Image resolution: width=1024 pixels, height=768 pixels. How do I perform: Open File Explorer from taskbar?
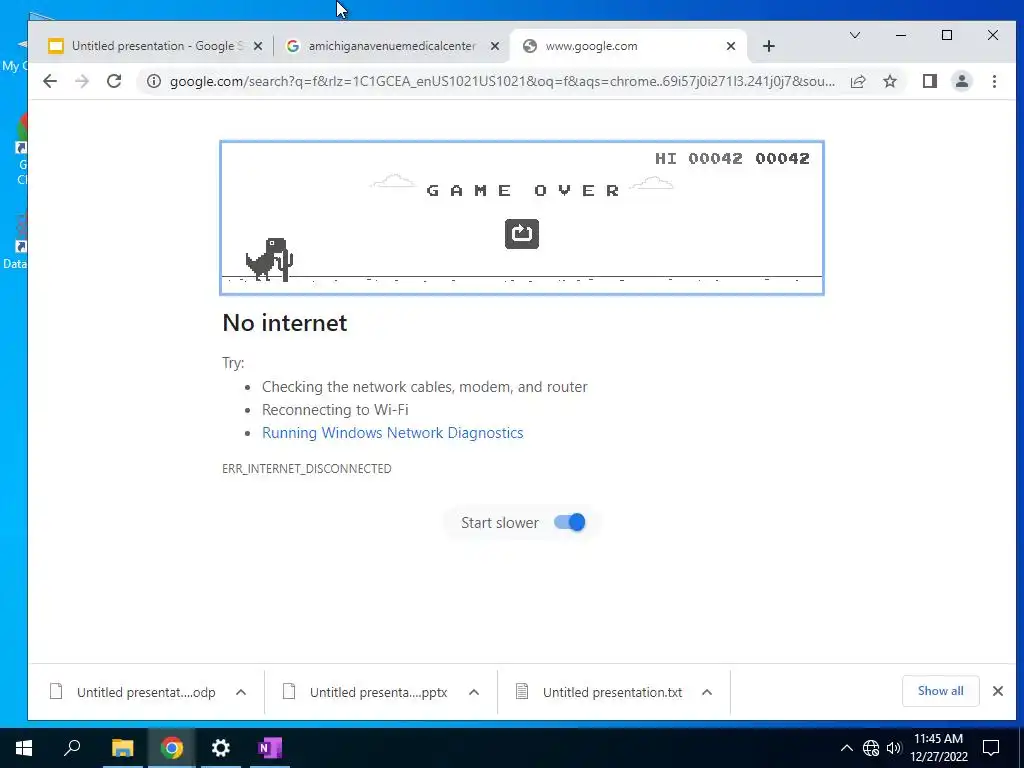point(122,748)
